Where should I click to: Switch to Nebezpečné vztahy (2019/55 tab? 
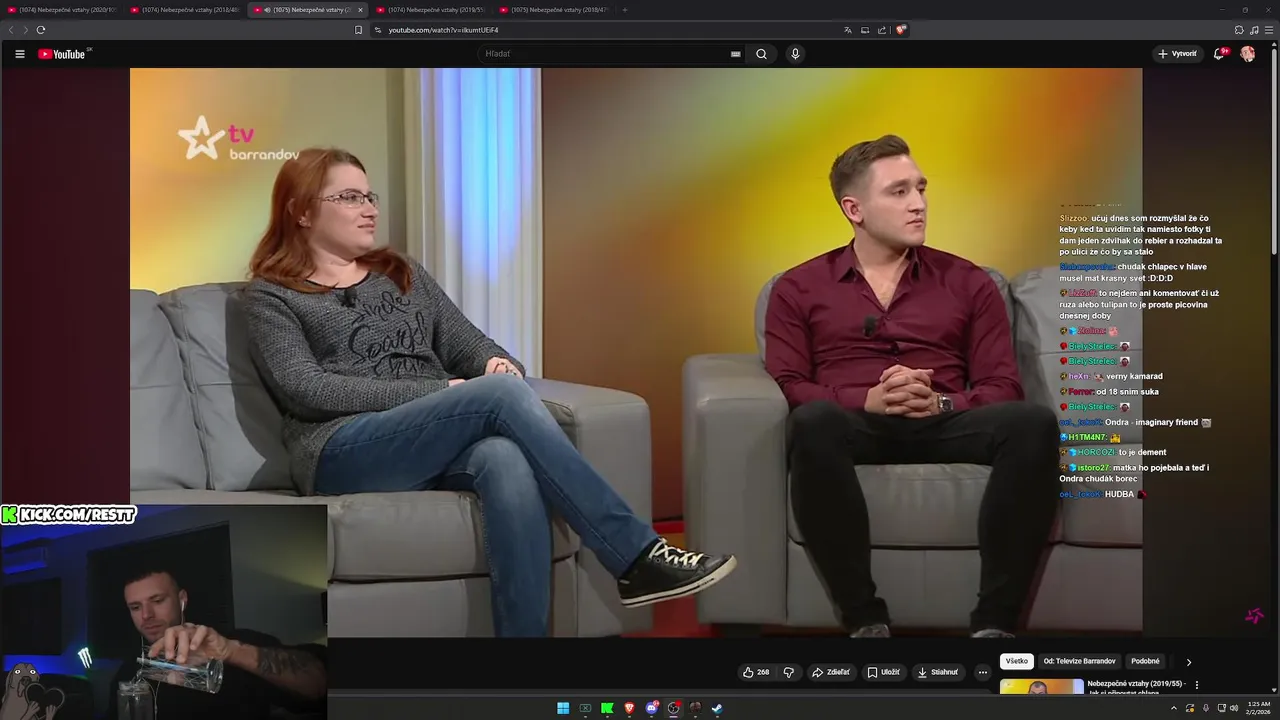431,10
